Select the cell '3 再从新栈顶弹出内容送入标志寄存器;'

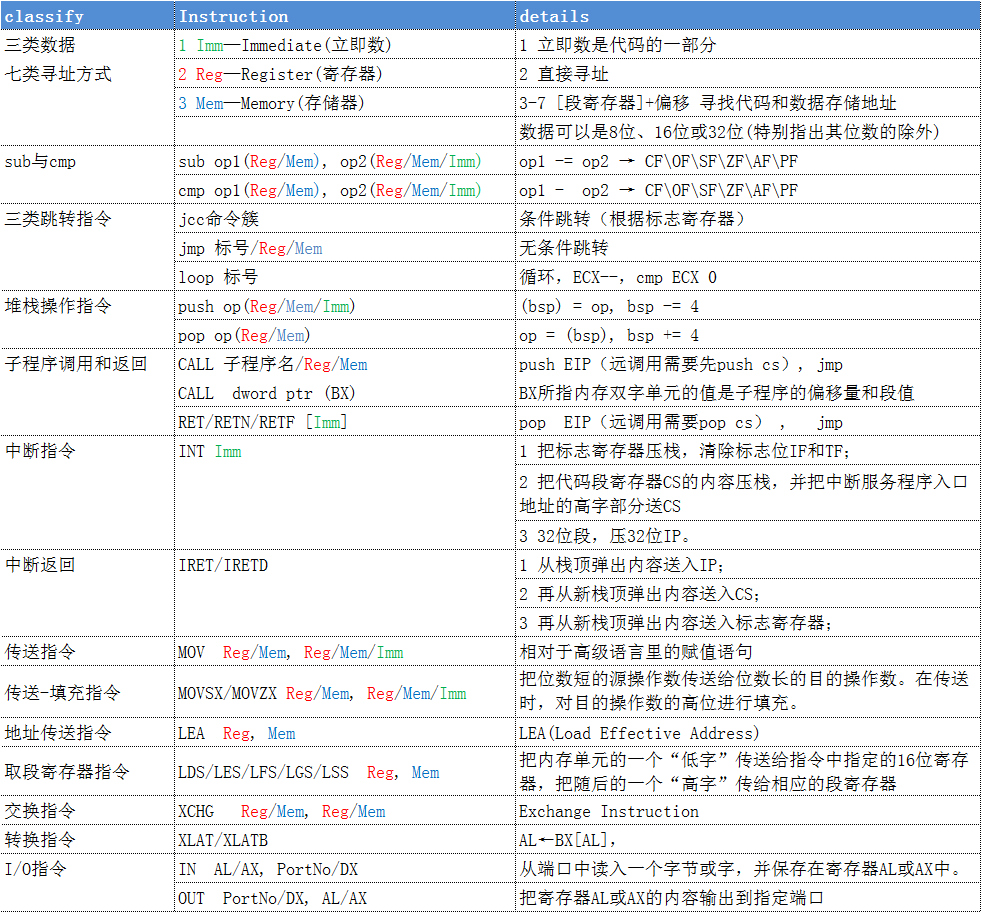tap(748, 622)
